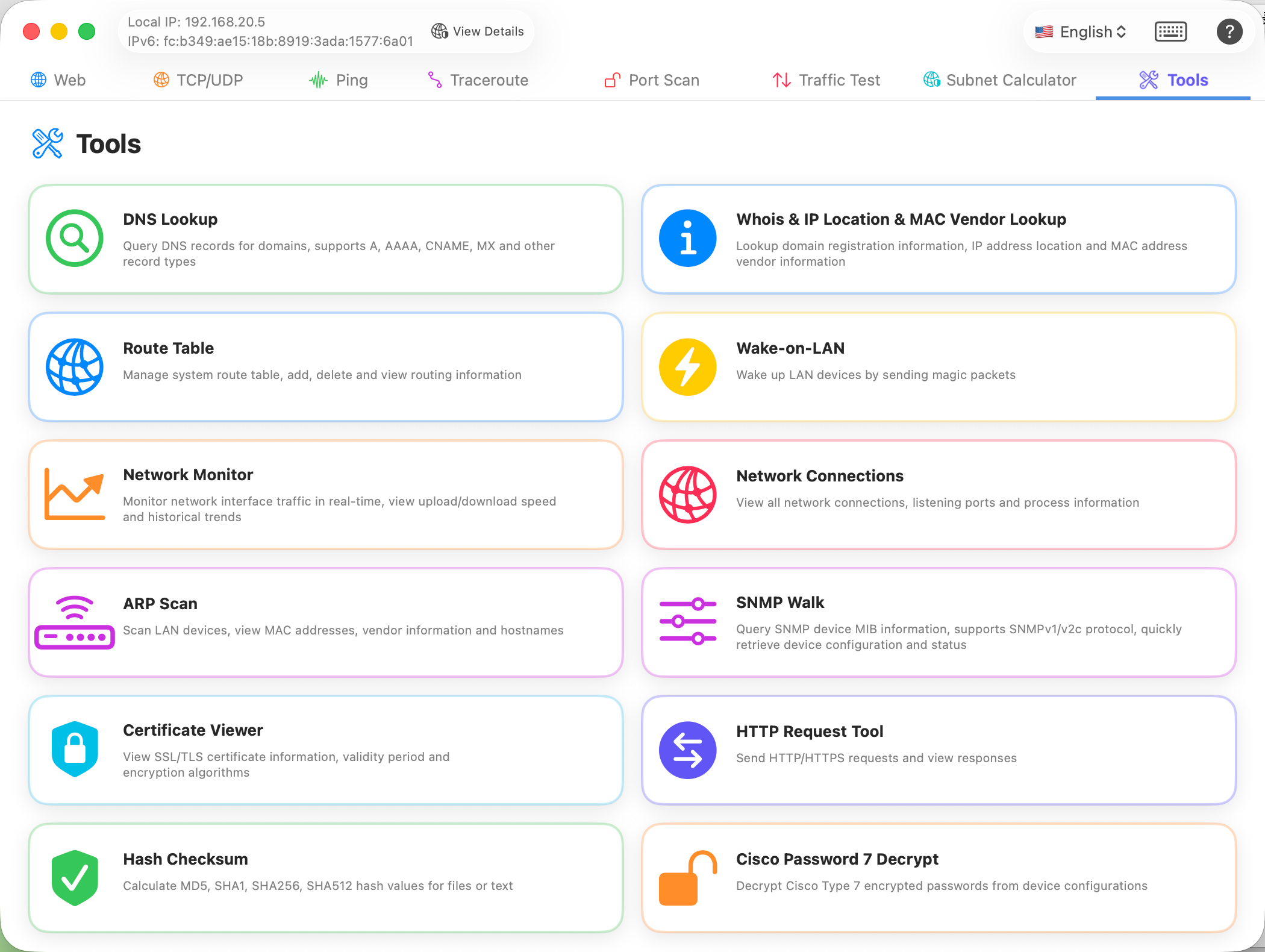This screenshot has width=1265, height=952.
Task: Click View Details next to Local IP
Action: (x=477, y=31)
